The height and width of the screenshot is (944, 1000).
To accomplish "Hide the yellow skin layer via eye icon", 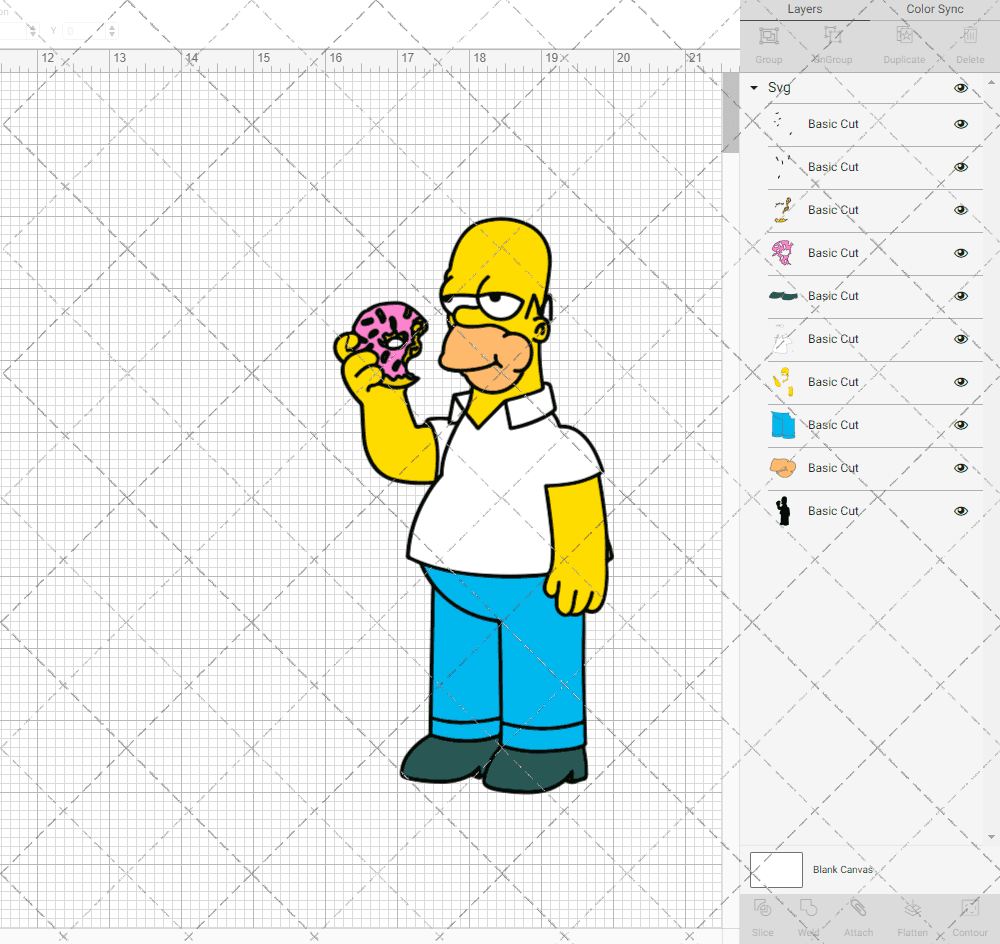I will click(960, 382).
